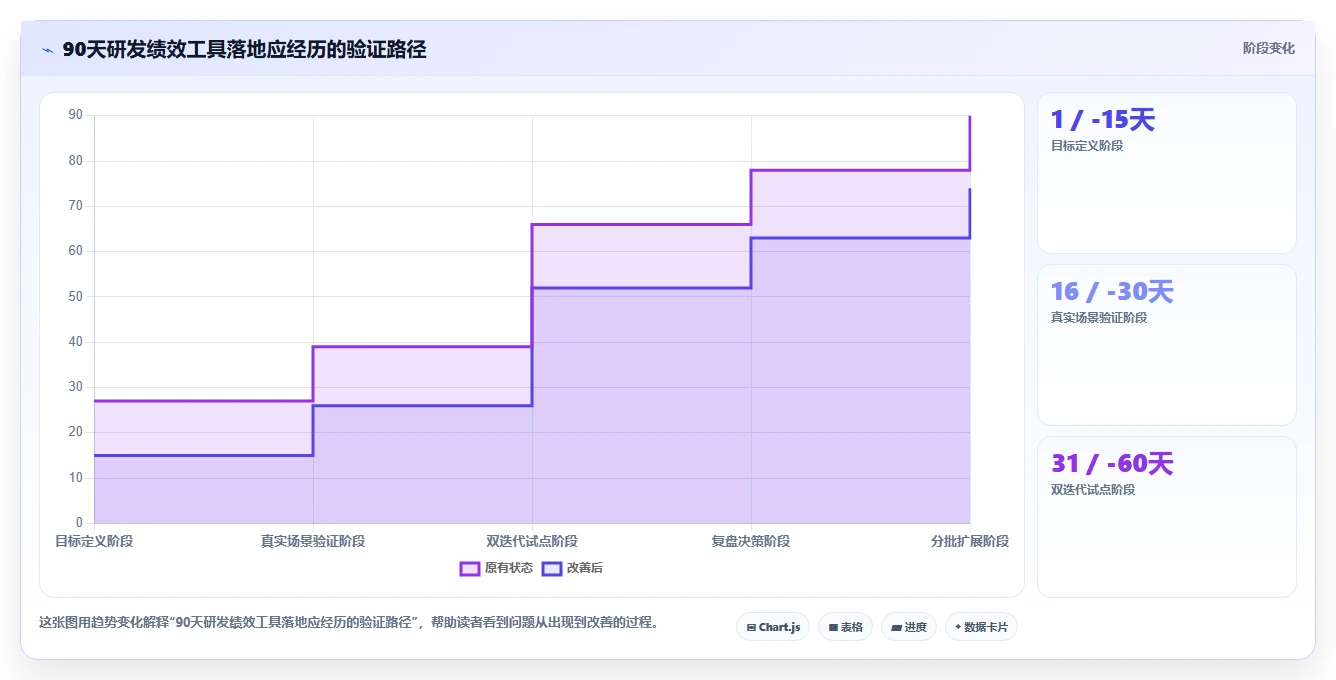Click the 目标定义阶段 caption in first card

point(1087,146)
